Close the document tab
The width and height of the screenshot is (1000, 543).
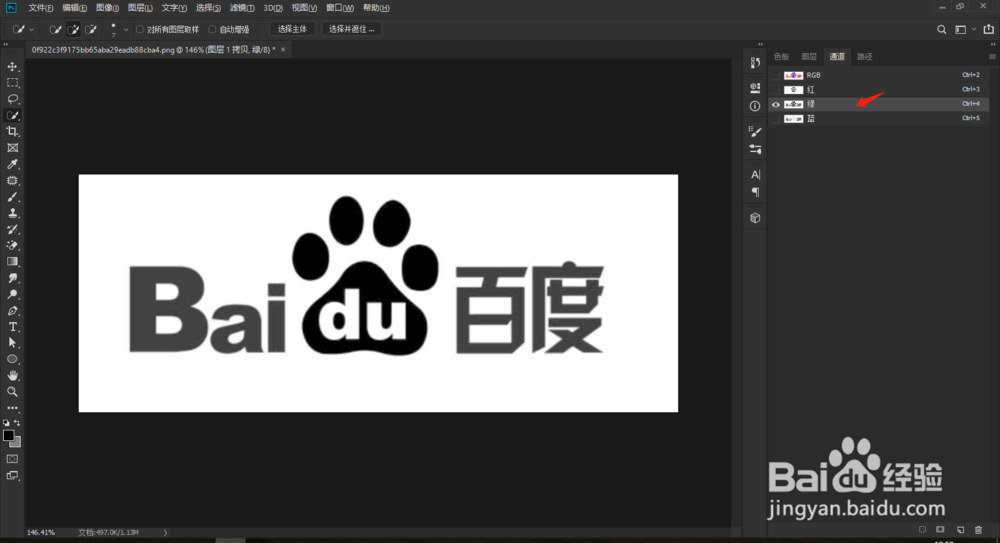283,50
